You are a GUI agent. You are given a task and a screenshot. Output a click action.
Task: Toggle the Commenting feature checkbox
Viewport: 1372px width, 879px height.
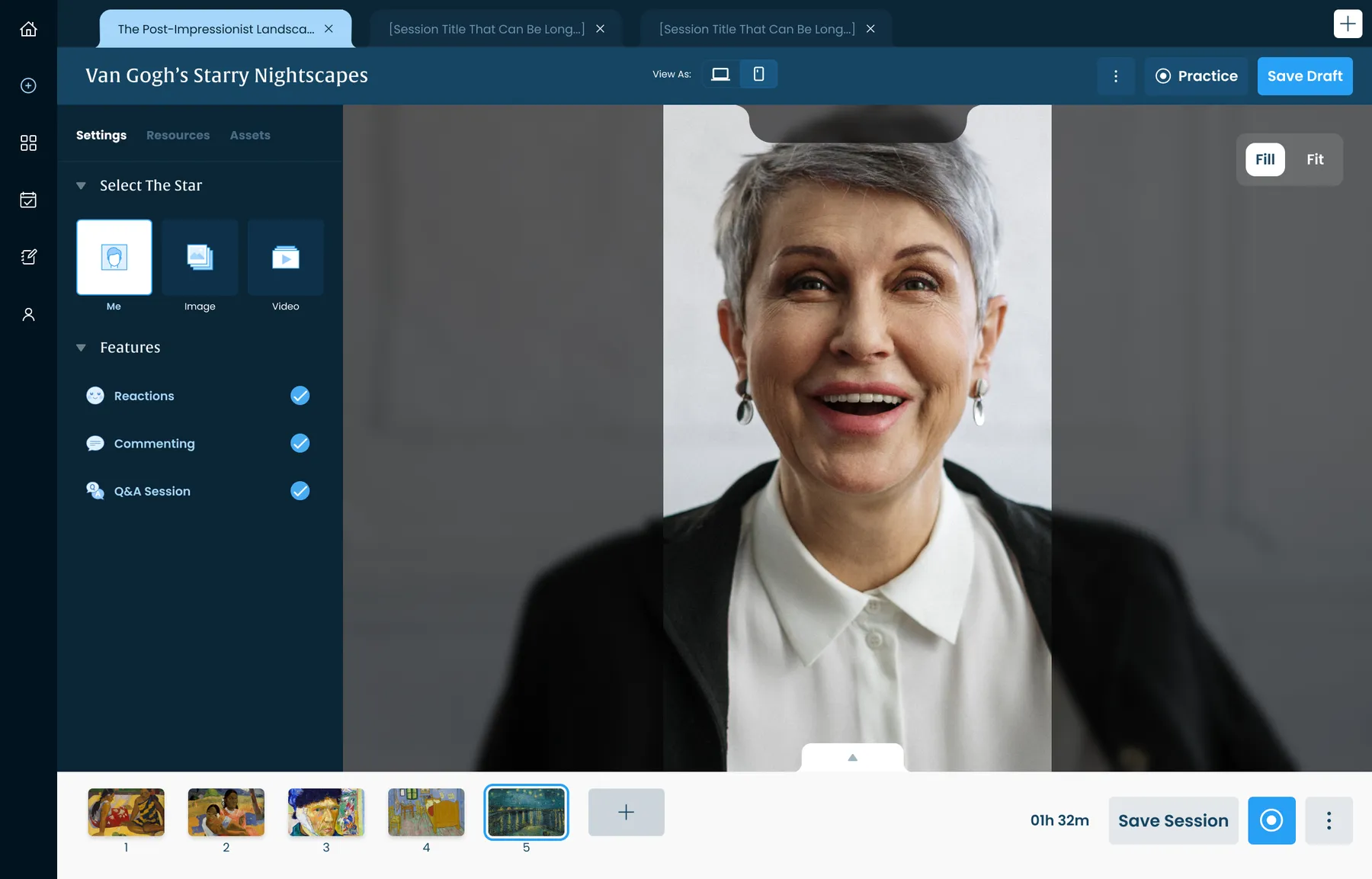300,443
